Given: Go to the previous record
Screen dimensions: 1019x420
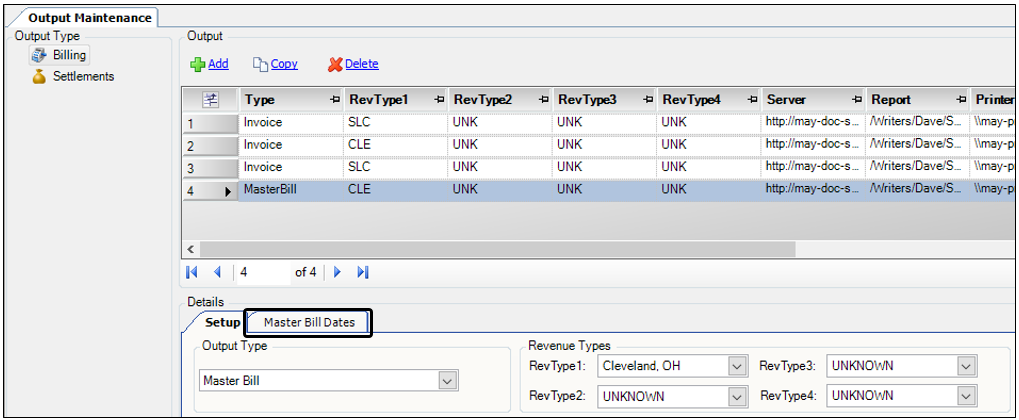Looking at the screenshot, I should coord(217,272).
